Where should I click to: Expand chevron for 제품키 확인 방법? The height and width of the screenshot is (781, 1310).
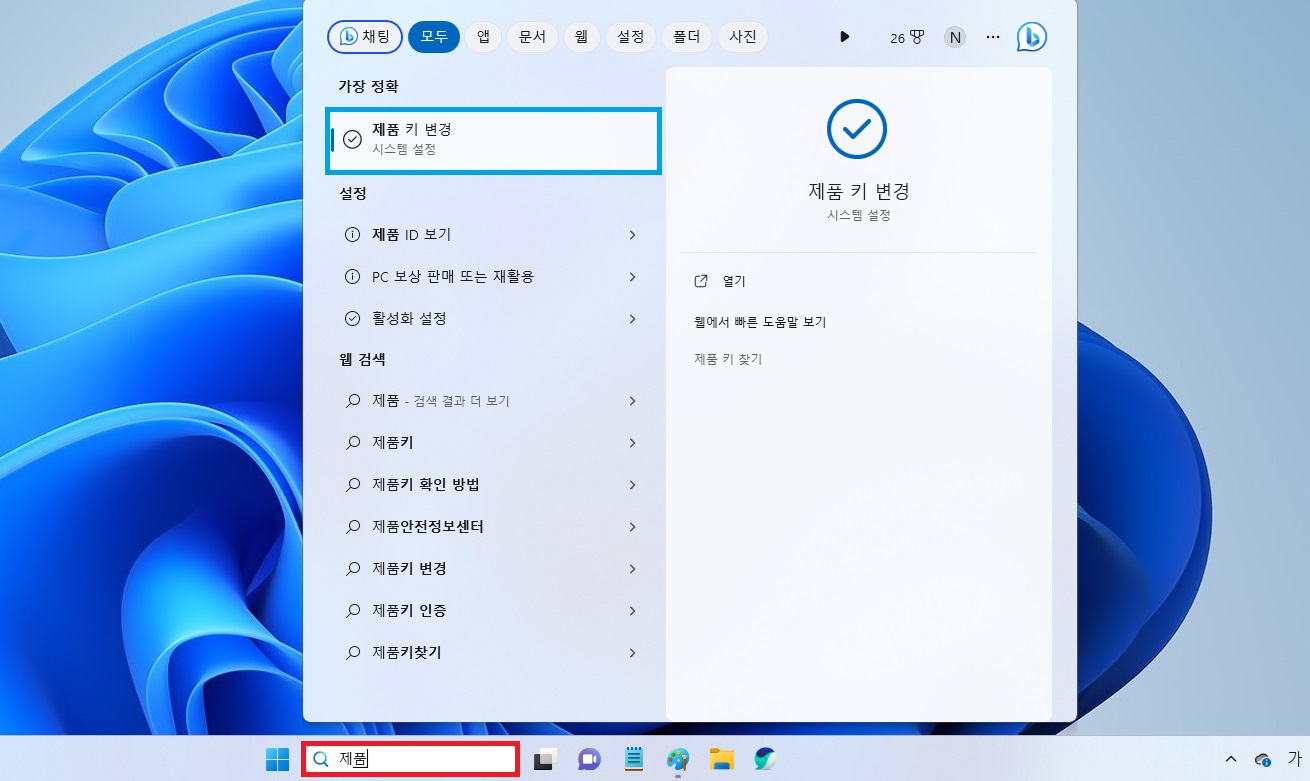pyautogui.click(x=633, y=485)
